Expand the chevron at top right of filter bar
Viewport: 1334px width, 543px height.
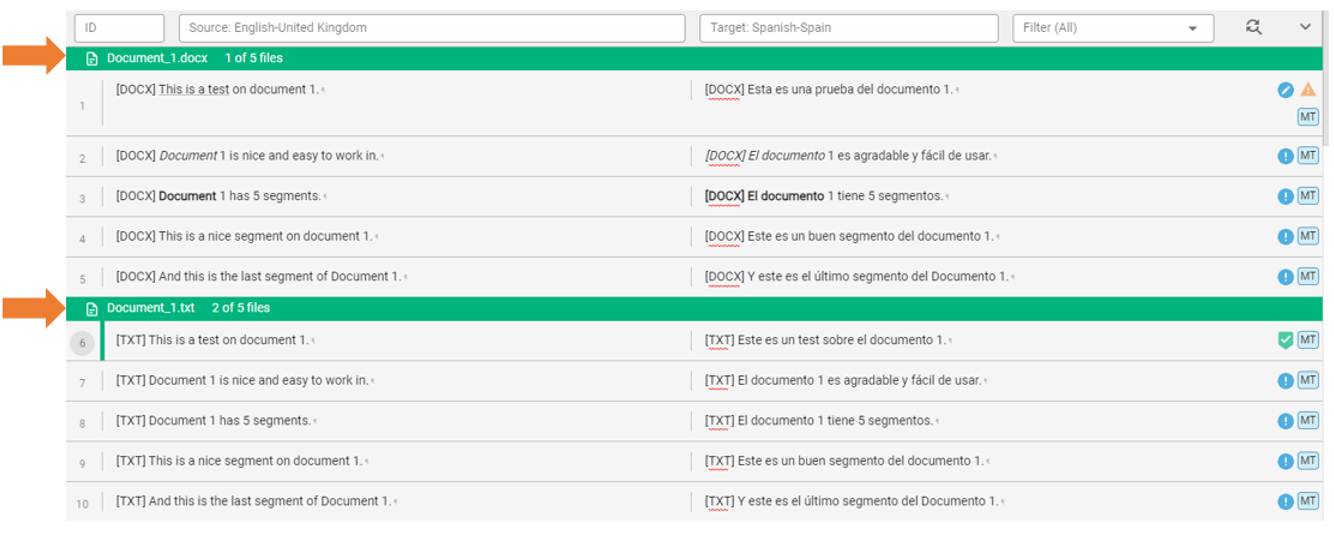pyautogui.click(x=1305, y=28)
